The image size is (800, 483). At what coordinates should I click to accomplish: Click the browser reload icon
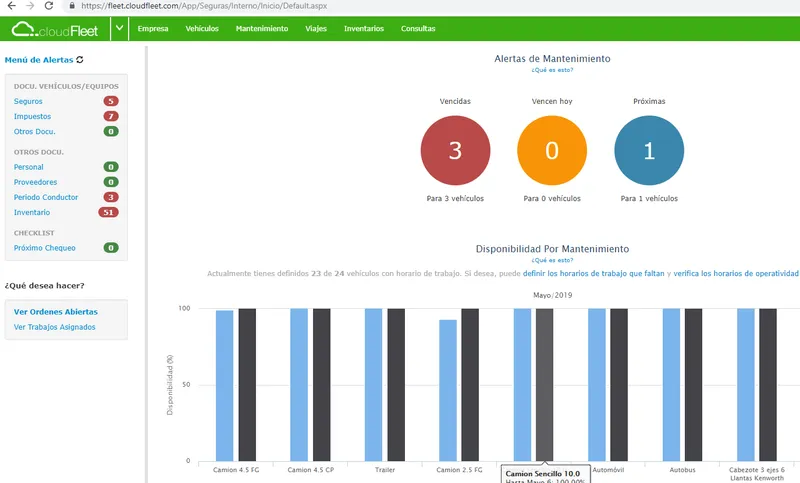click(x=49, y=6)
